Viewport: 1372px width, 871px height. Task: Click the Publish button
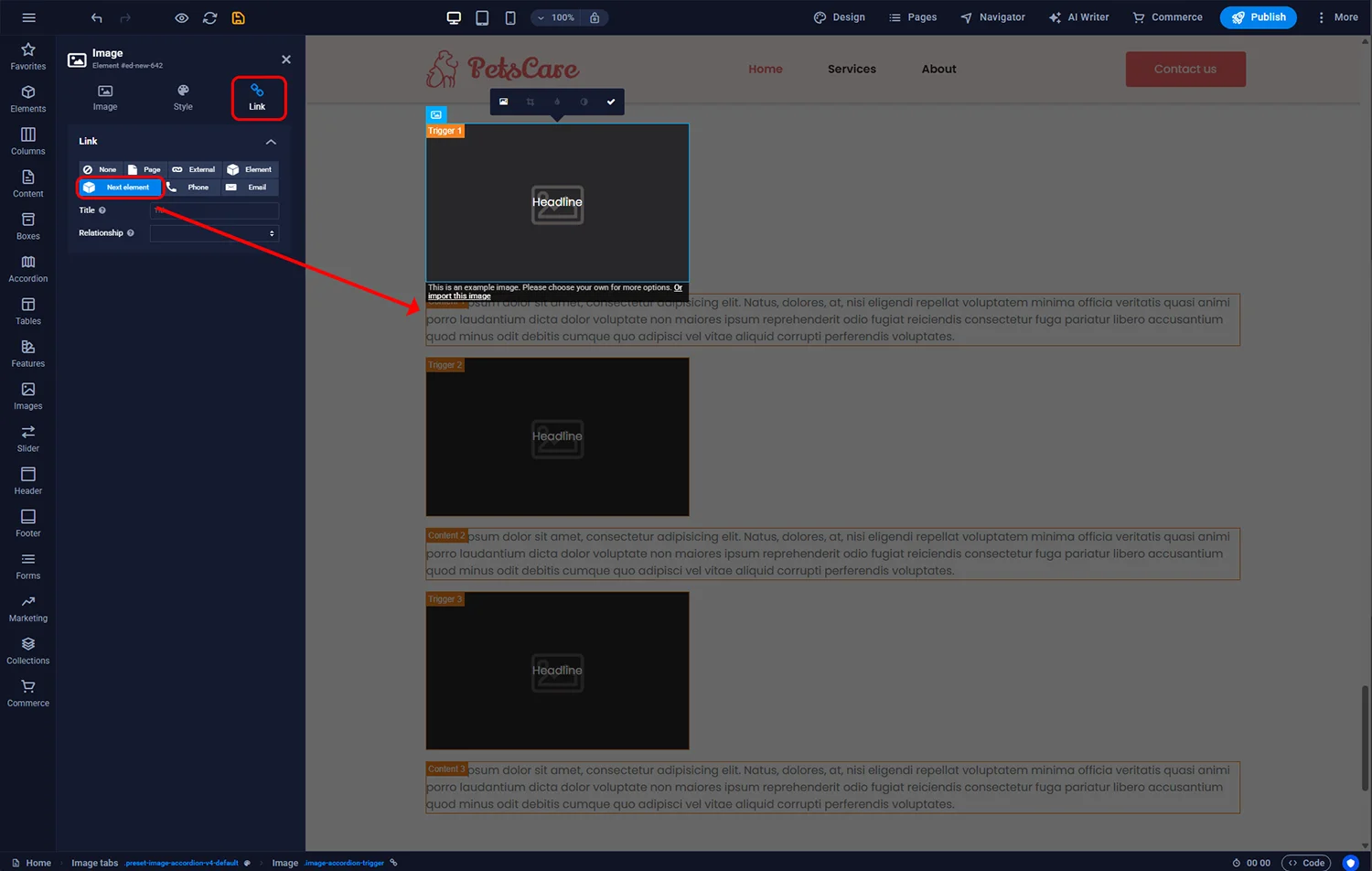coord(1258,17)
